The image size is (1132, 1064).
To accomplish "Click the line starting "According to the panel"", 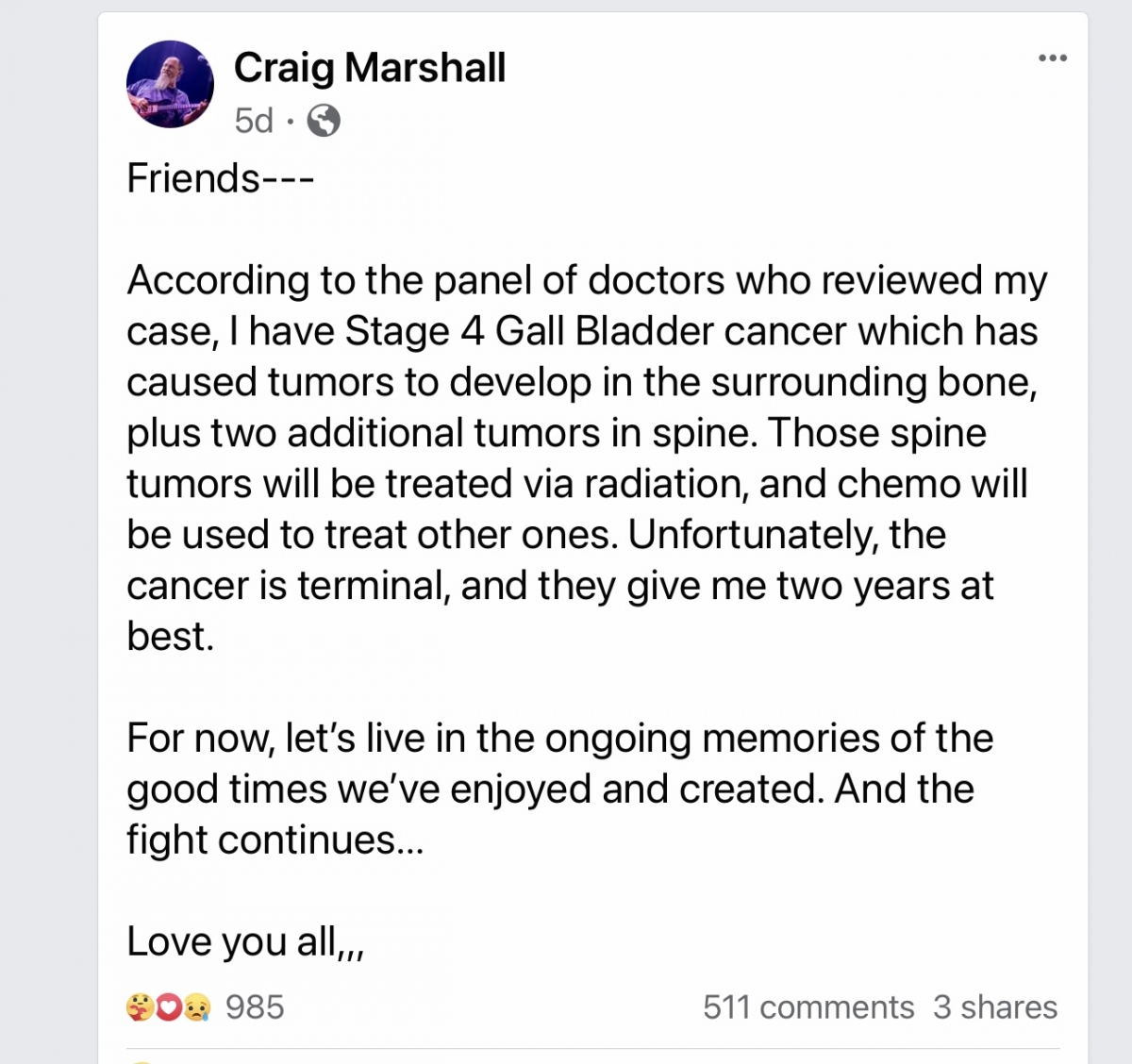I will click(587, 280).
